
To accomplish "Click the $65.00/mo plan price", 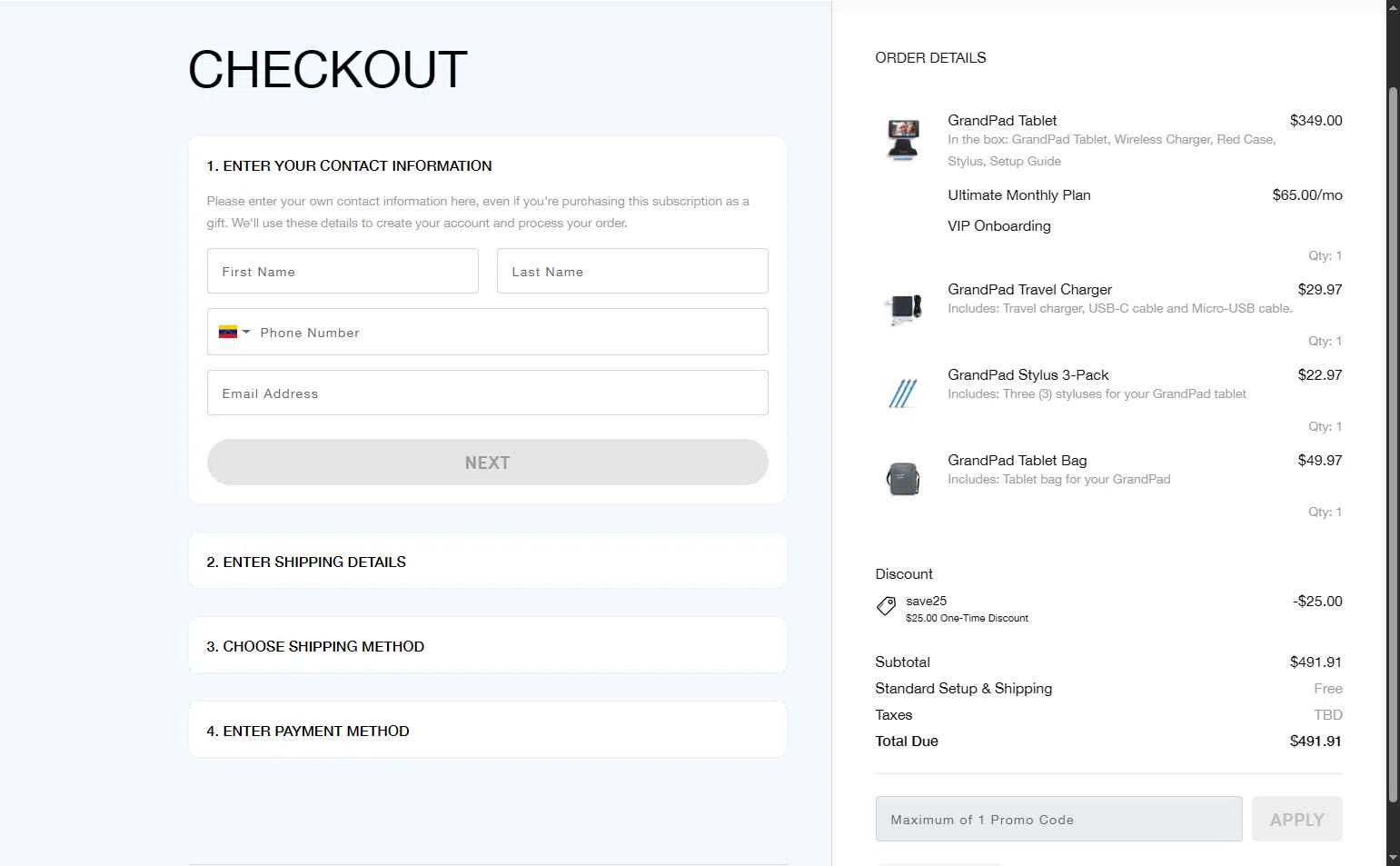I will point(1307,194).
